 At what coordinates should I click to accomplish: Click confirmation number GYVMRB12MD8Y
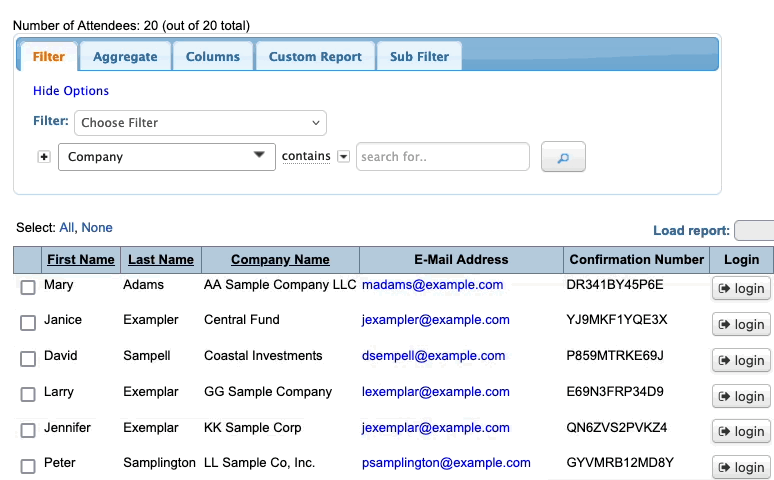point(619,463)
